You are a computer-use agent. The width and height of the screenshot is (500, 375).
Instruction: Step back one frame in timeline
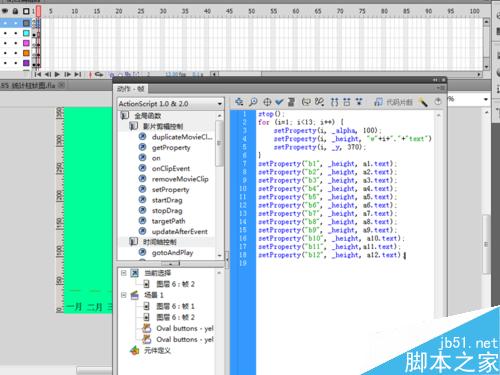tap(48, 74)
